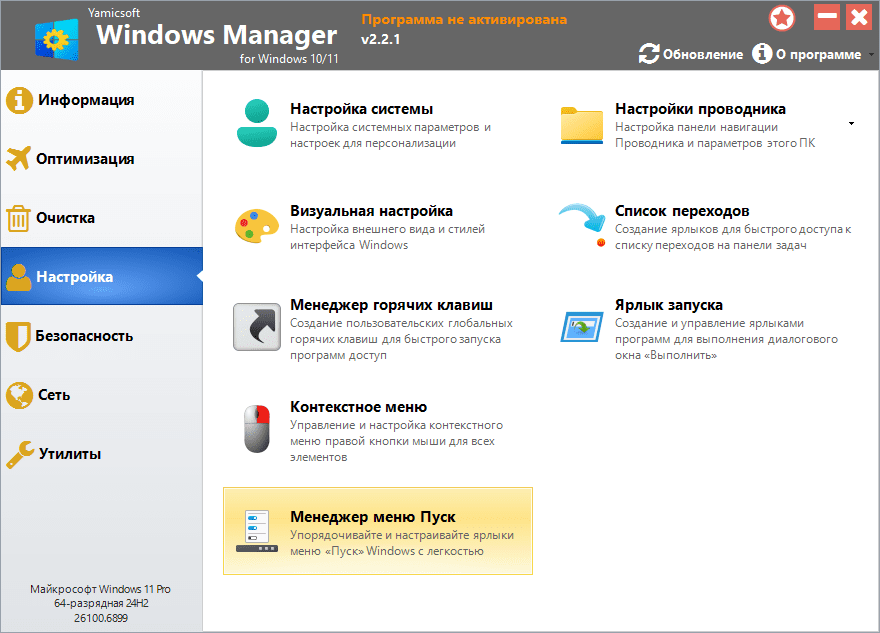Click the Оптимизация airplane icon
The height and width of the screenshot is (633, 880).
[19, 159]
